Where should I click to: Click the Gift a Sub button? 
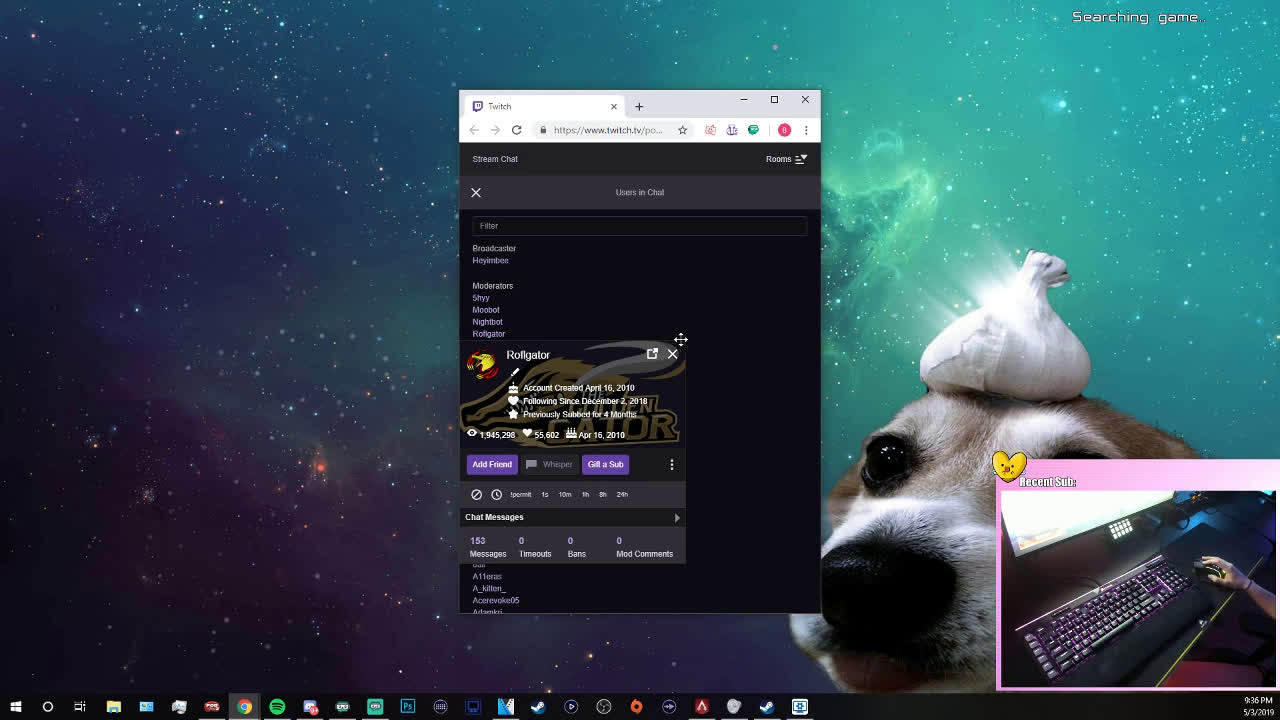point(605,464)
